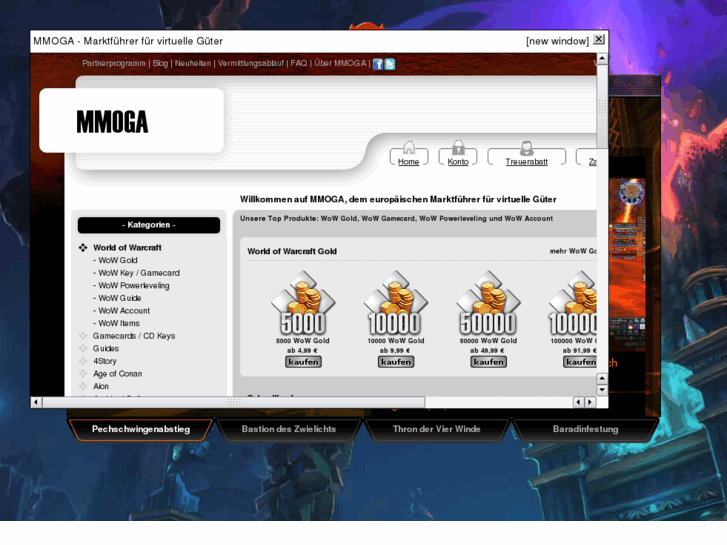727x545 pixels.
Task: Open the FAQ link
Action: pyautogui.click(x=299, y=63)
